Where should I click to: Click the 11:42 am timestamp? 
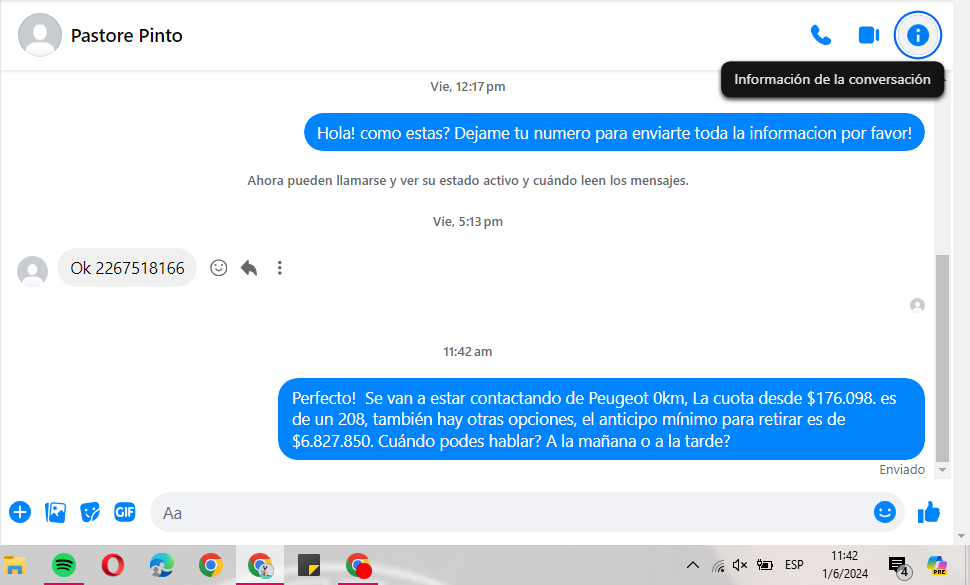coord(468,351)
